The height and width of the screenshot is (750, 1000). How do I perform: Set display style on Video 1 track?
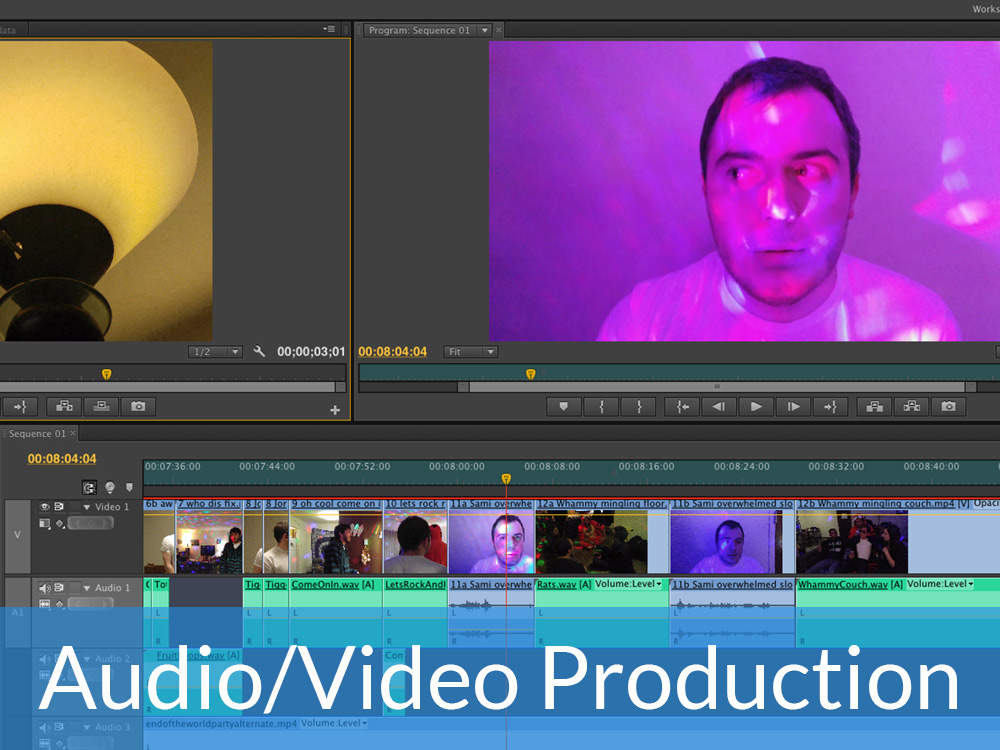[x=45, y=524]
